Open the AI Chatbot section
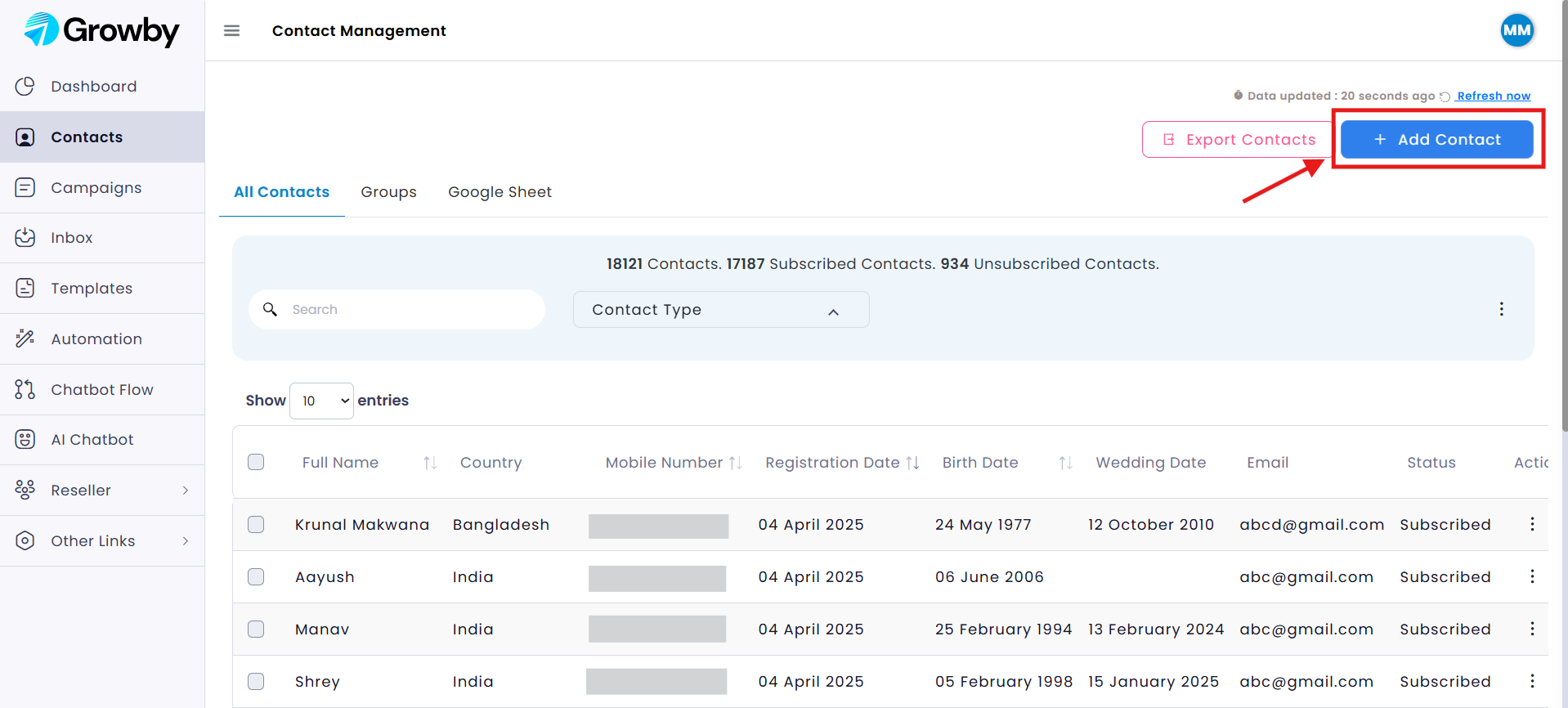 [92, 440]
